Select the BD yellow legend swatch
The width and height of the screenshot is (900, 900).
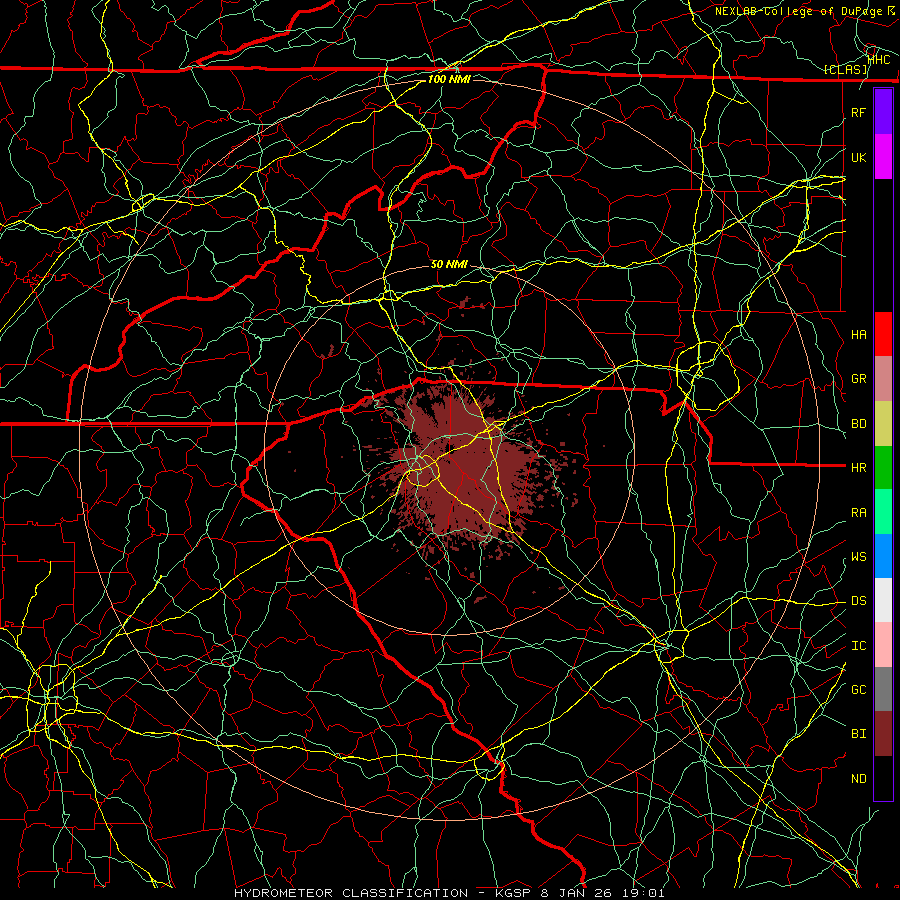click(x=883, y=423)
